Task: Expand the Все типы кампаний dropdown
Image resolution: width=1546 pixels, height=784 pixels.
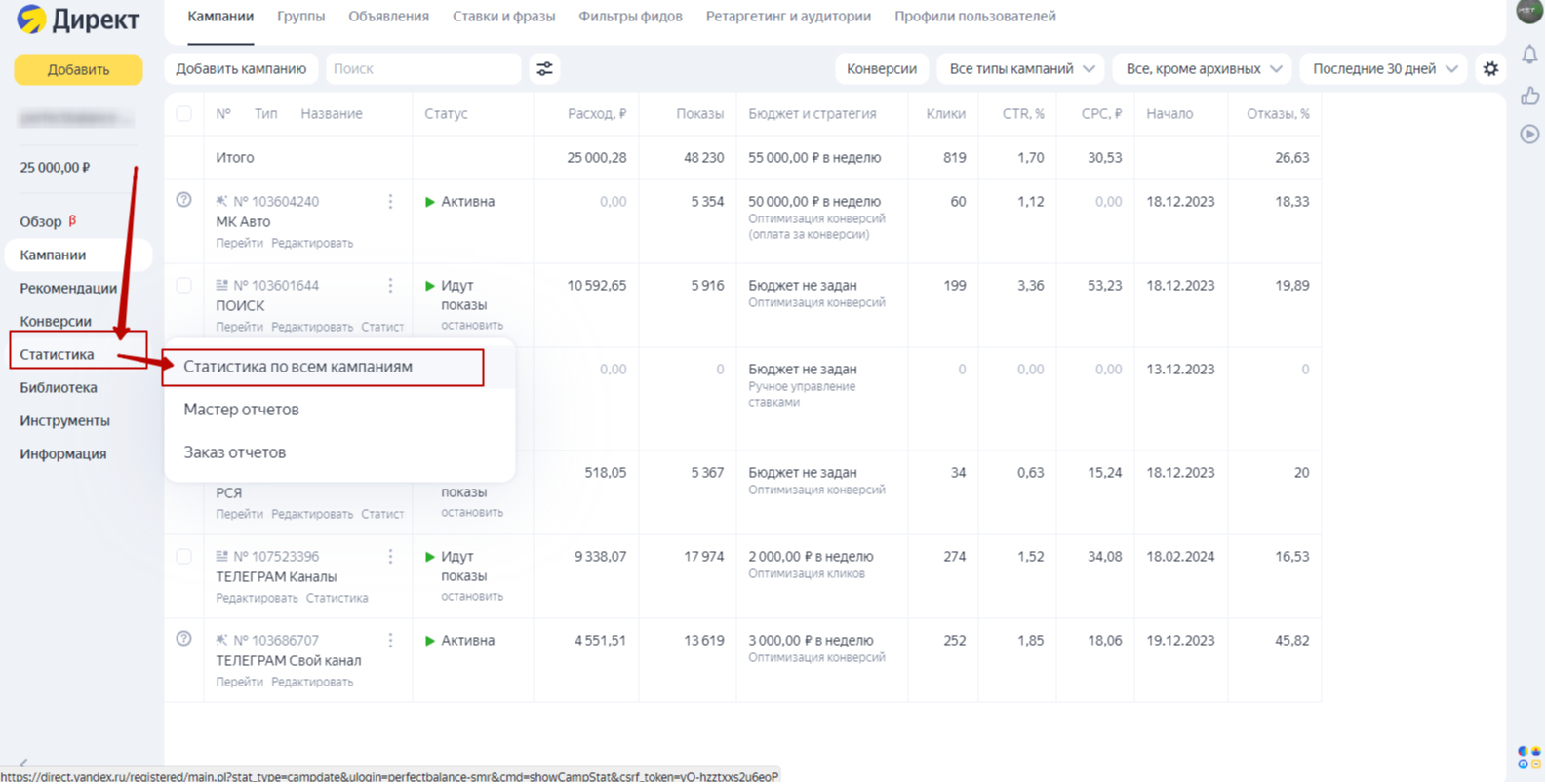Action: (x=1021, y=69)
